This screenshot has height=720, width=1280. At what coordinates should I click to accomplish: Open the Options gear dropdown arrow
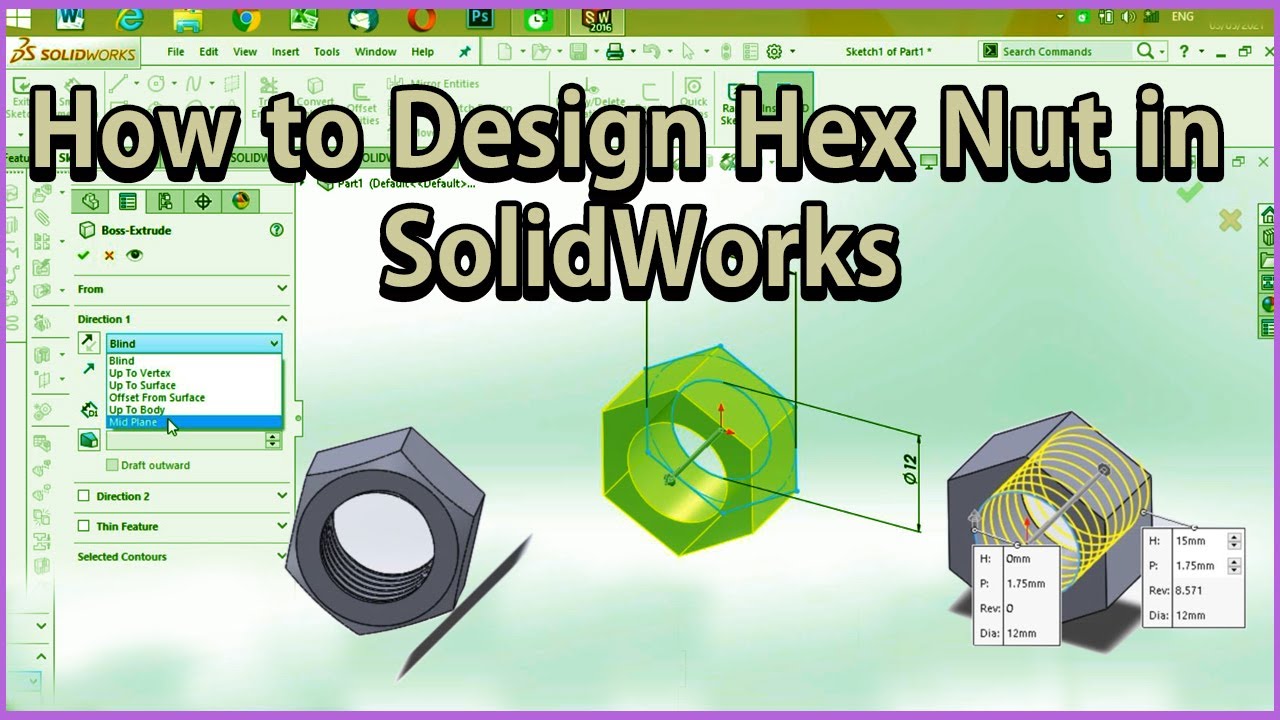(x=792, y=52)
